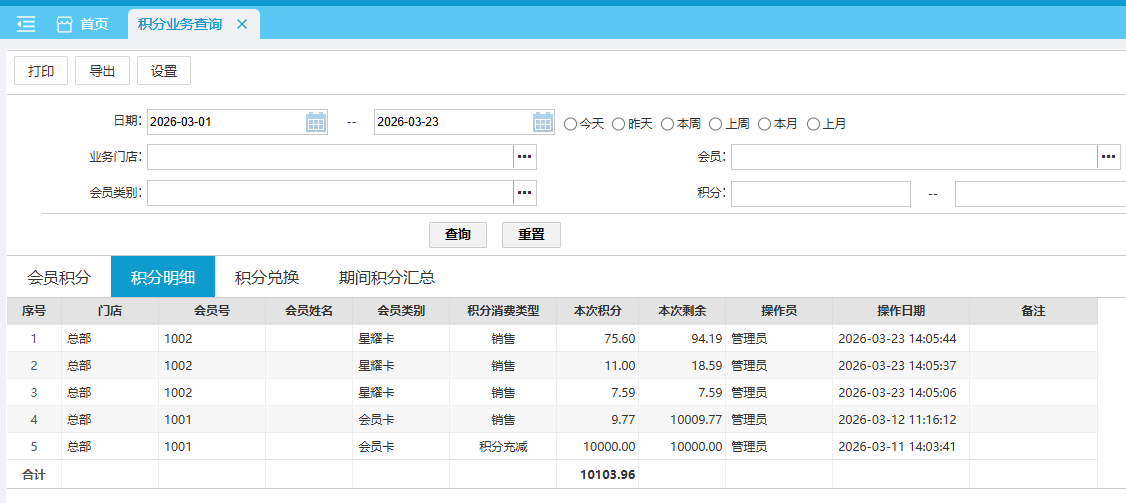Screen dimensions: 1126x503
Task: Click the 积分 minimum value field
Action: click(x=821, y=194)
